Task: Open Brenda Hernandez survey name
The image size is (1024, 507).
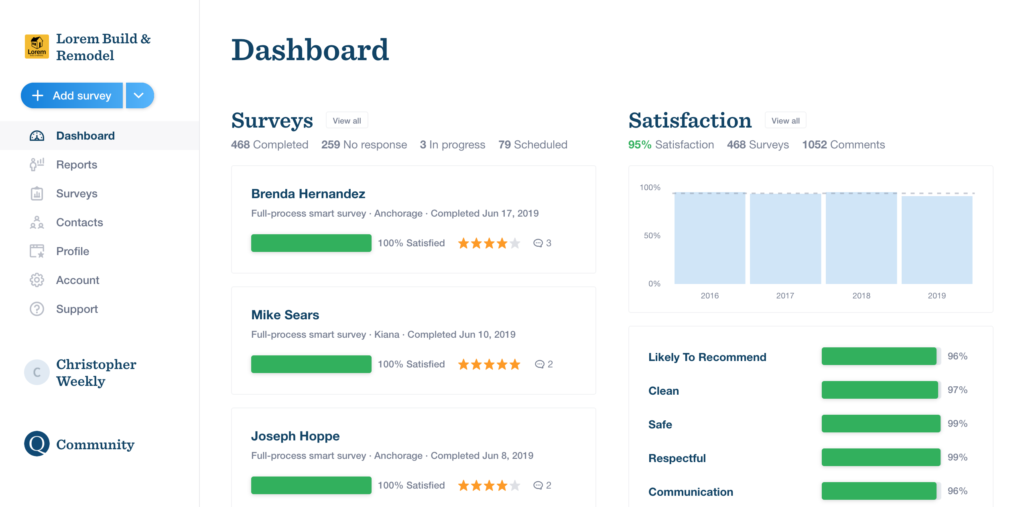Action: 308,194
